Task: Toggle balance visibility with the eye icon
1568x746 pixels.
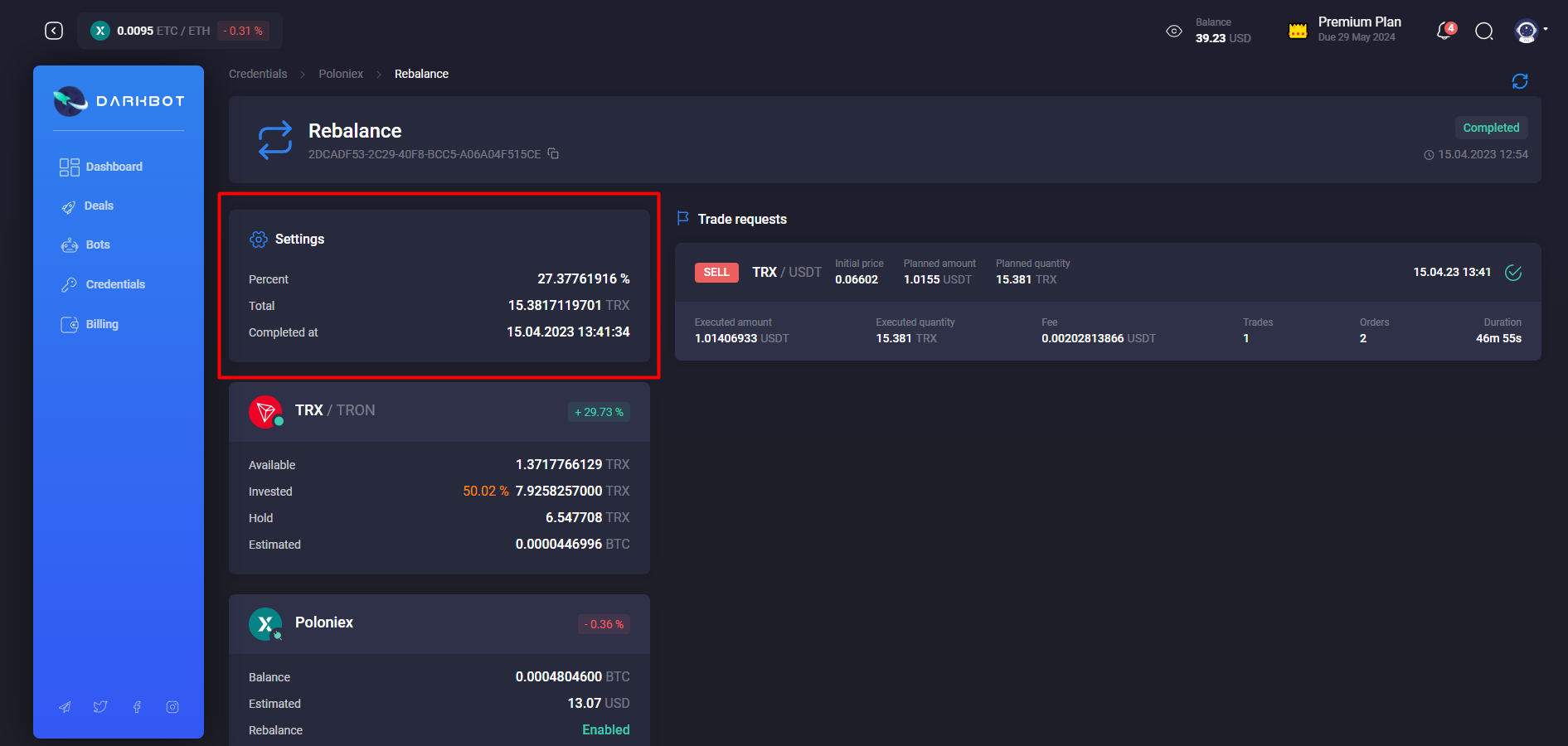Action: click(x=1174, y=31)
